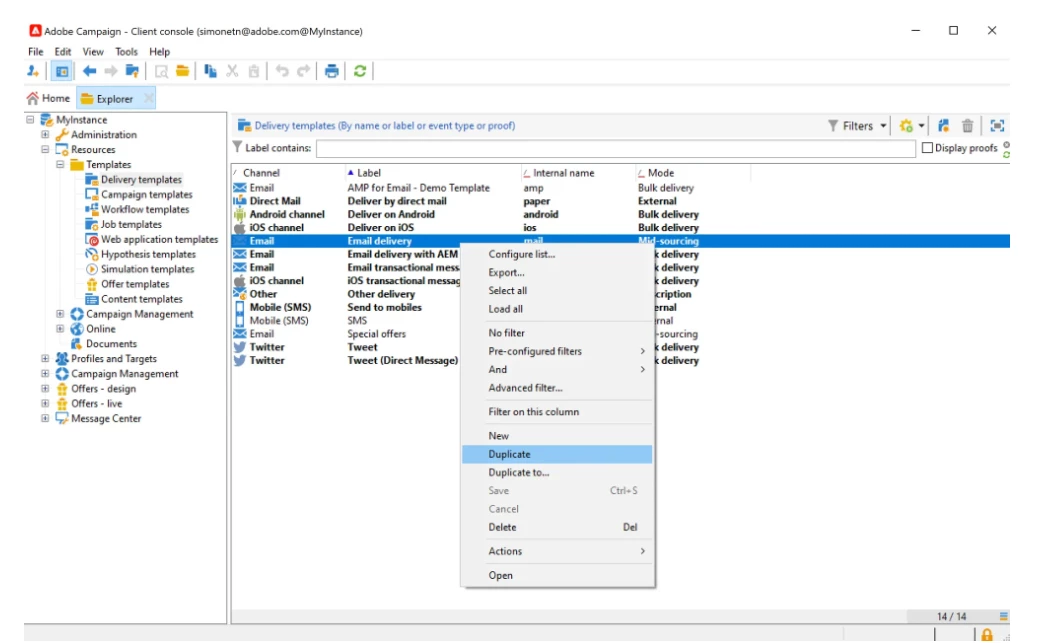
Task: Expand the Online tree node
Action: point(60,329)
